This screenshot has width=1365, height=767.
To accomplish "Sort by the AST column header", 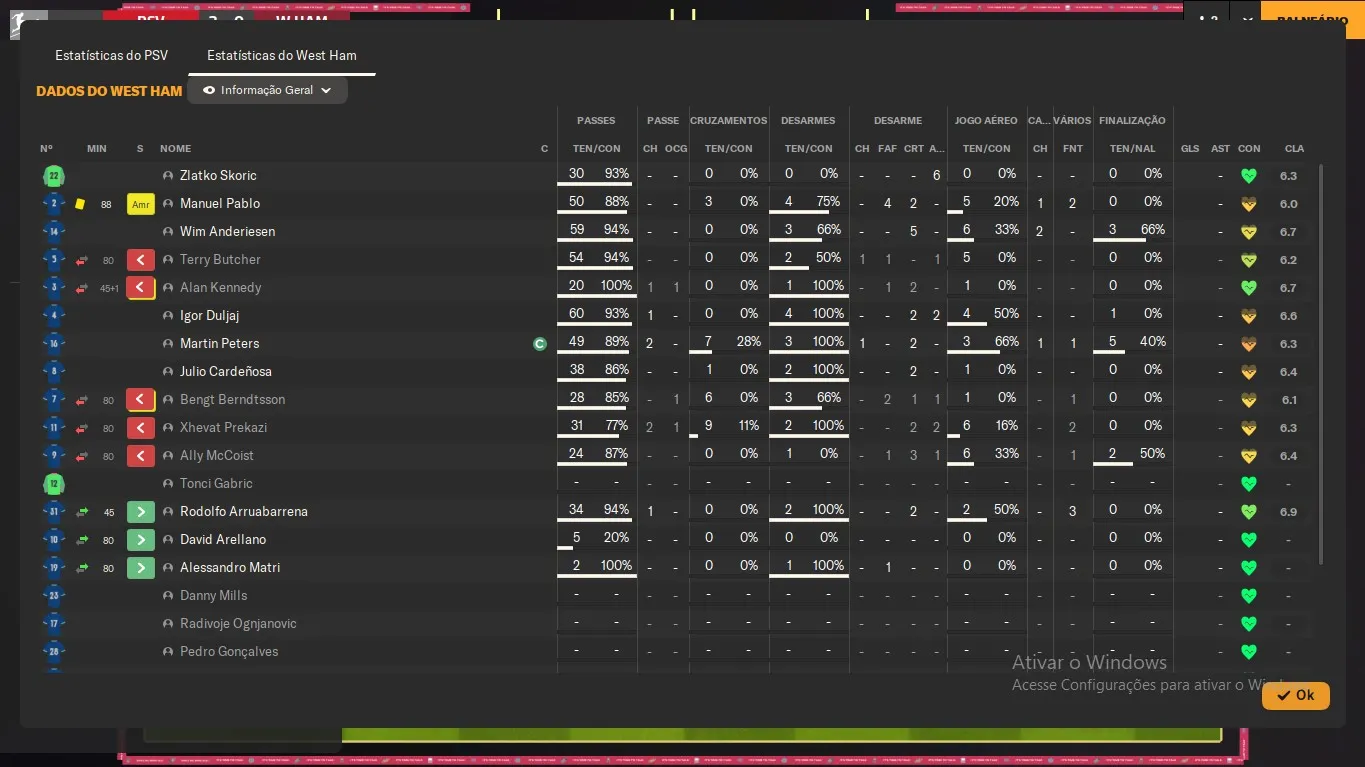I will coord(1220,149).
